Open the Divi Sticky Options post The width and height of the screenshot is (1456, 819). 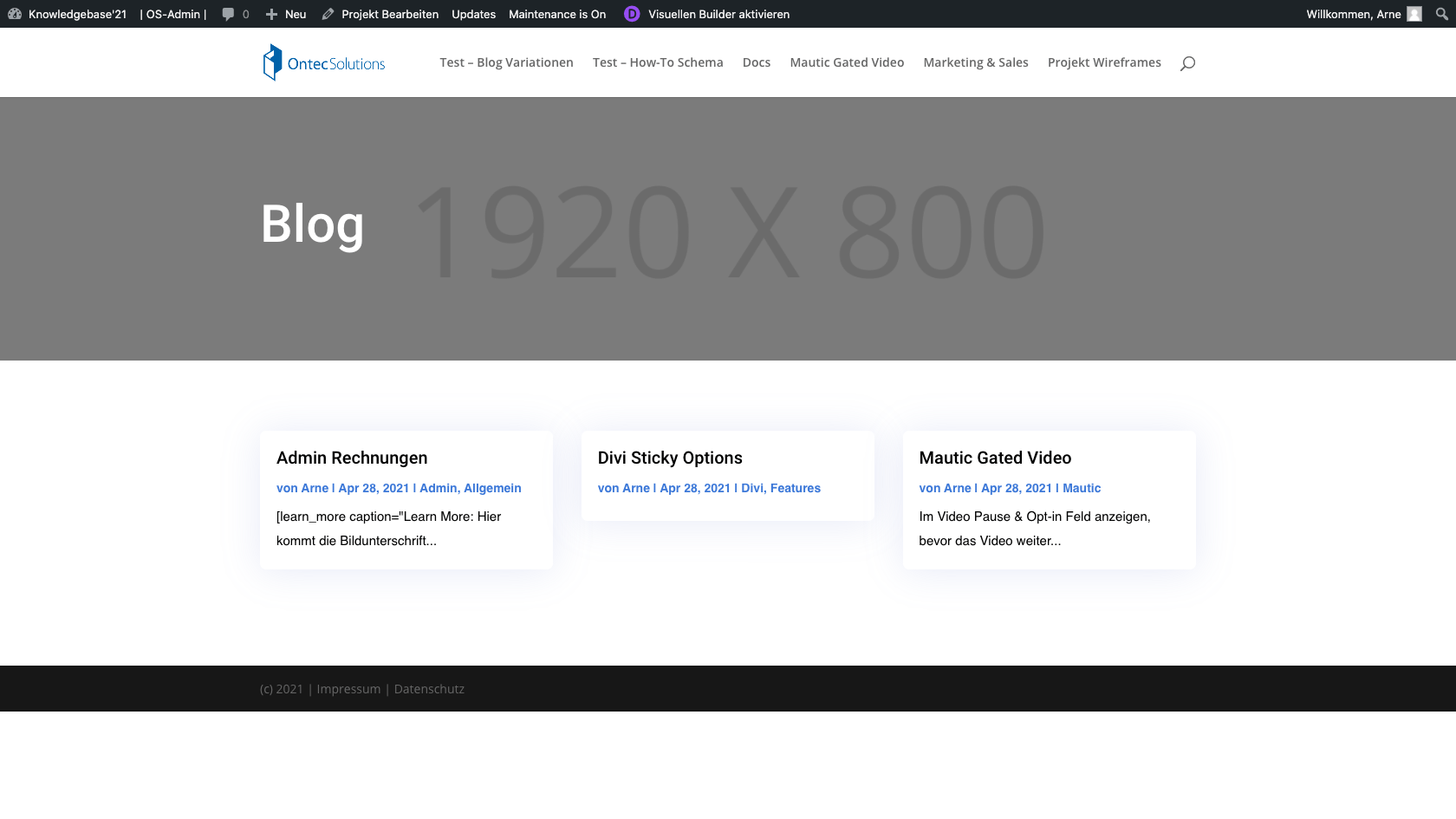tap(670, 458)
